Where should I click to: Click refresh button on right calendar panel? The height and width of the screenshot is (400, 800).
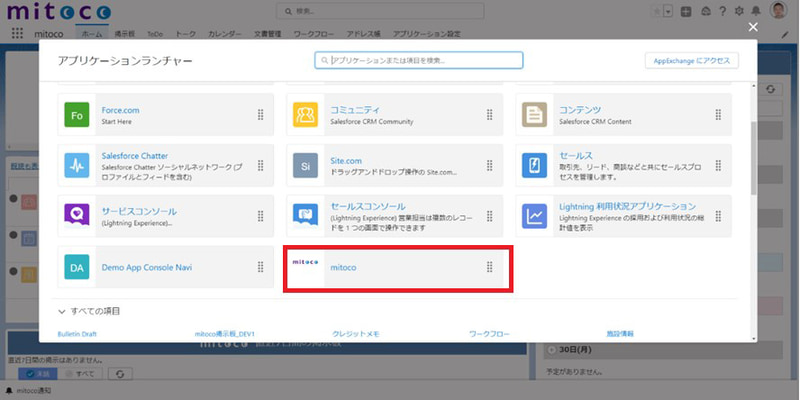770,89
